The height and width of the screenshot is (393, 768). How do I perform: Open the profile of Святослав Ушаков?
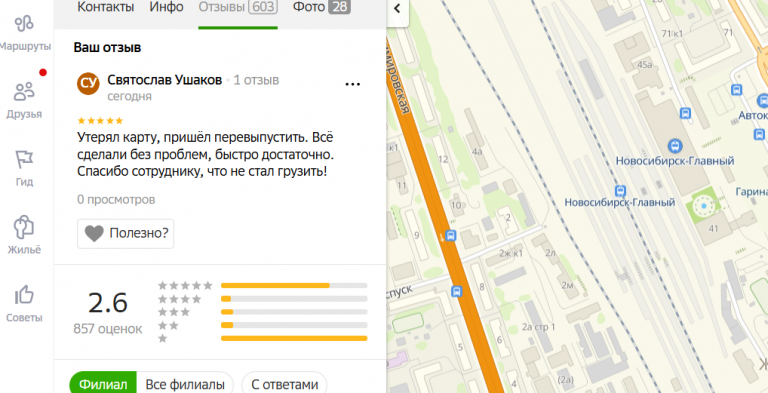[165, 80]
